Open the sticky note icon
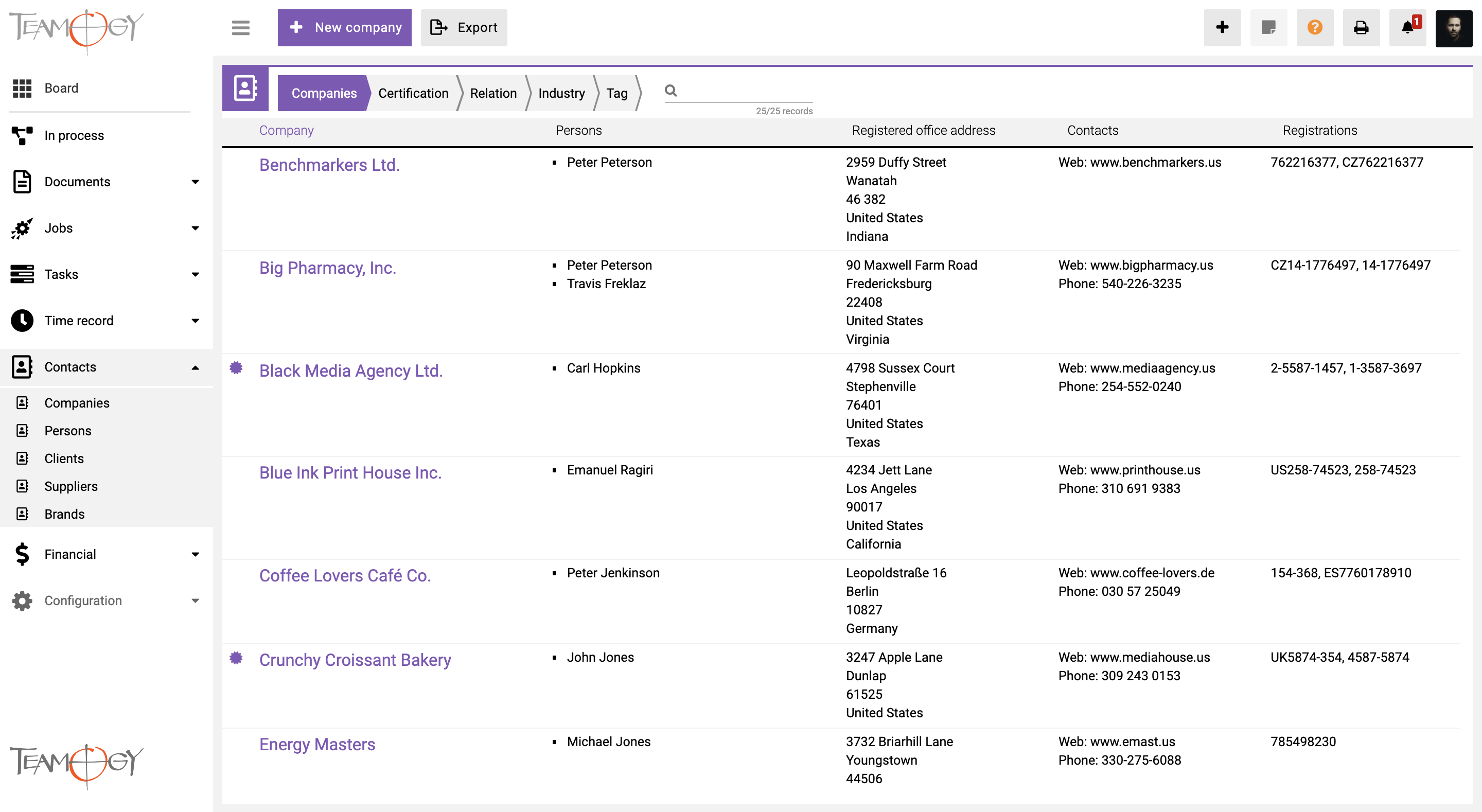Viewport: 1482px width, 812px height. 1268,27
